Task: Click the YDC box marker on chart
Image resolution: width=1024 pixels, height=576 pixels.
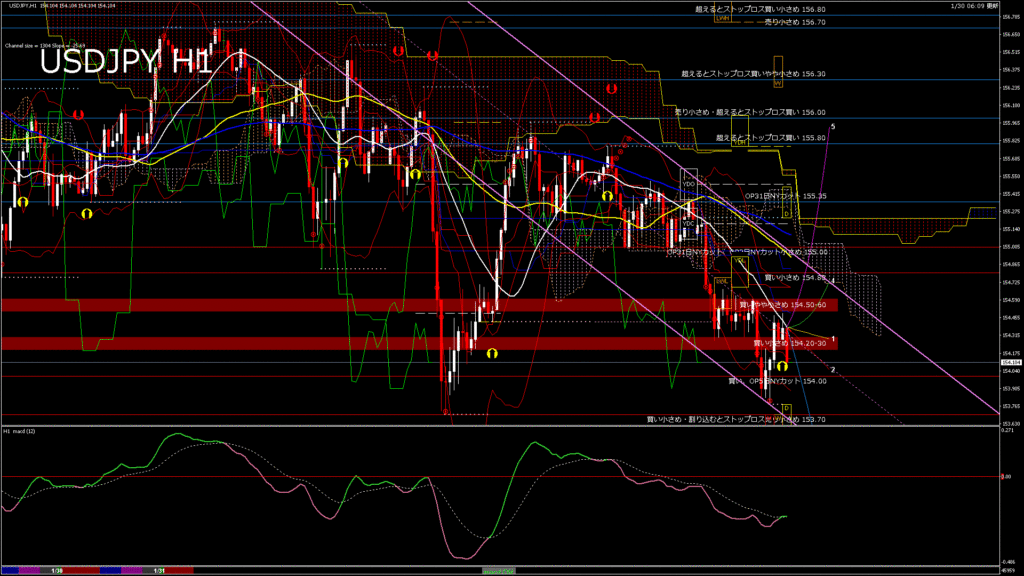Action: [x=689, y=223]
